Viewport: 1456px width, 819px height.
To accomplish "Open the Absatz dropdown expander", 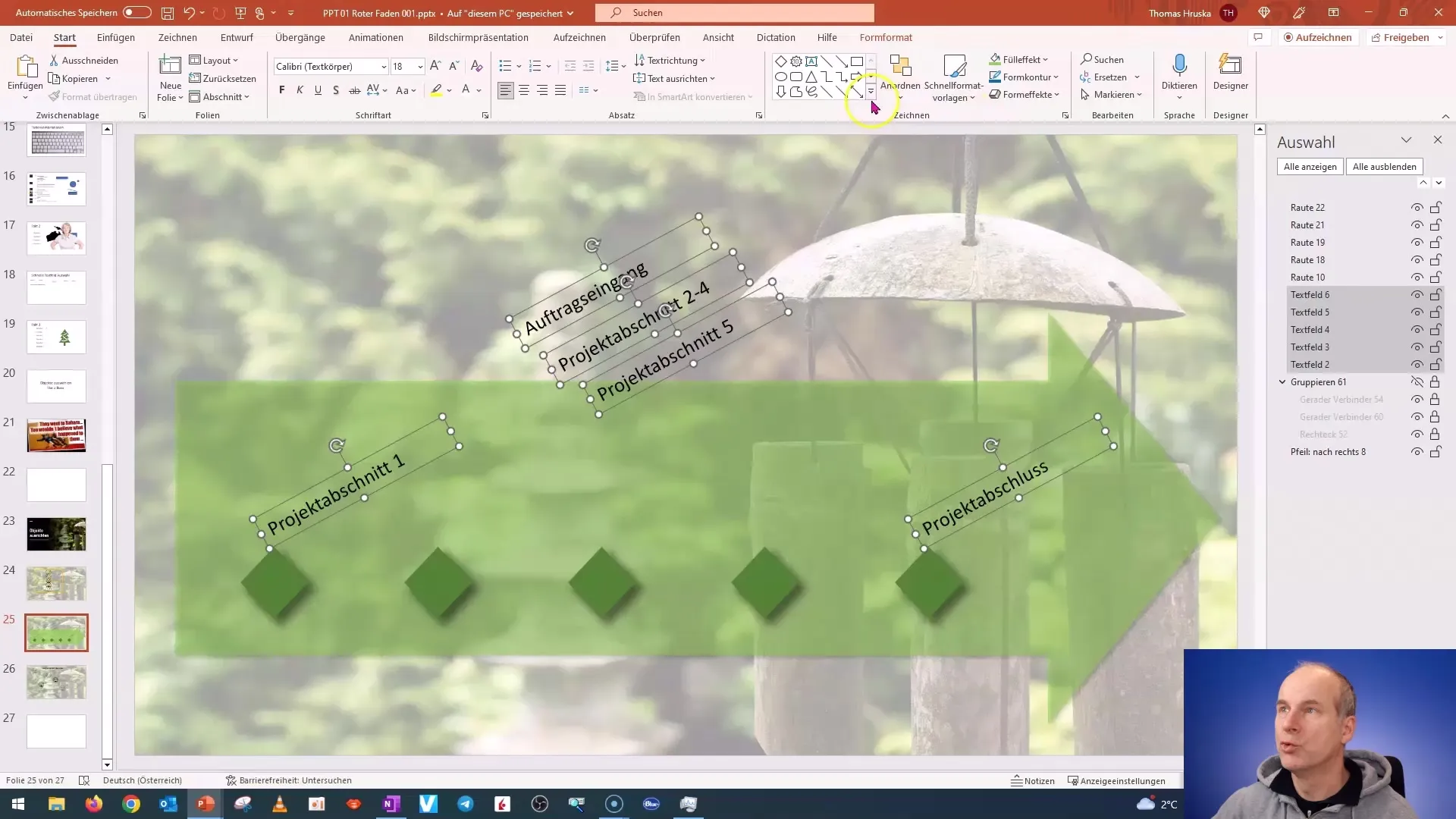I will pyautogui.click(x=759, y=115).
